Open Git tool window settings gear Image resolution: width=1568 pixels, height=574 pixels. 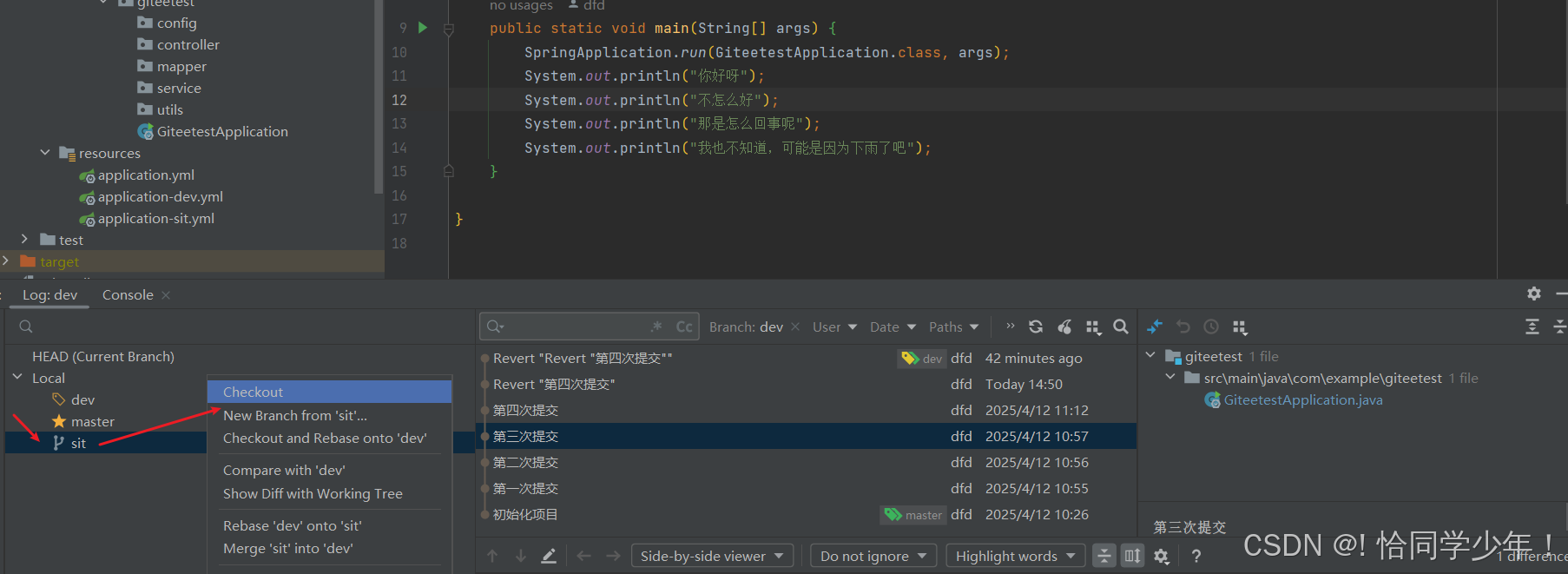(1534, 294)
